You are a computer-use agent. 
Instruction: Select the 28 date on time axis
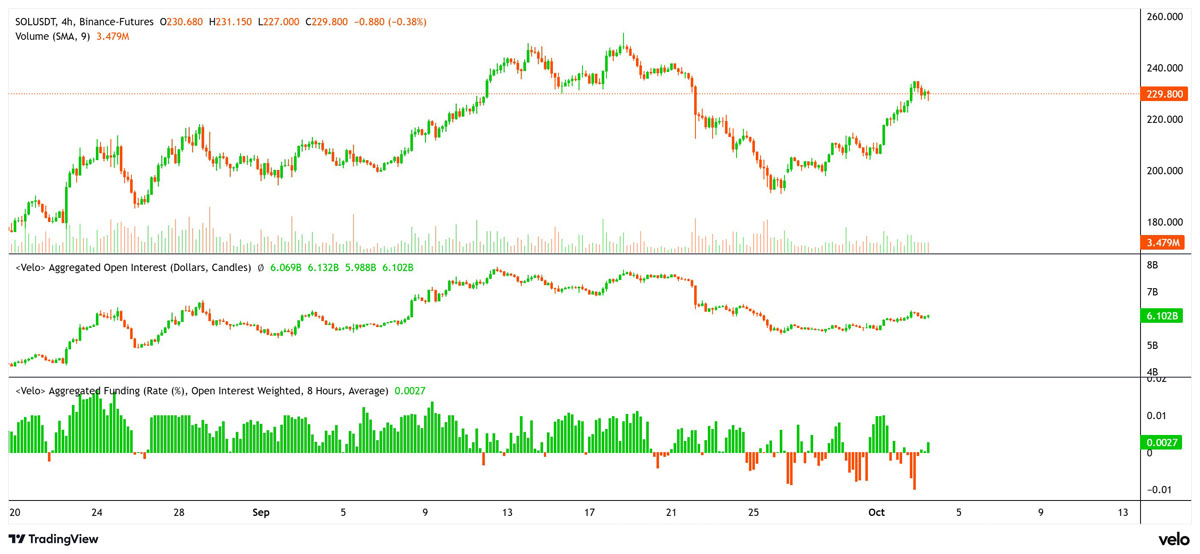point(178,513)
